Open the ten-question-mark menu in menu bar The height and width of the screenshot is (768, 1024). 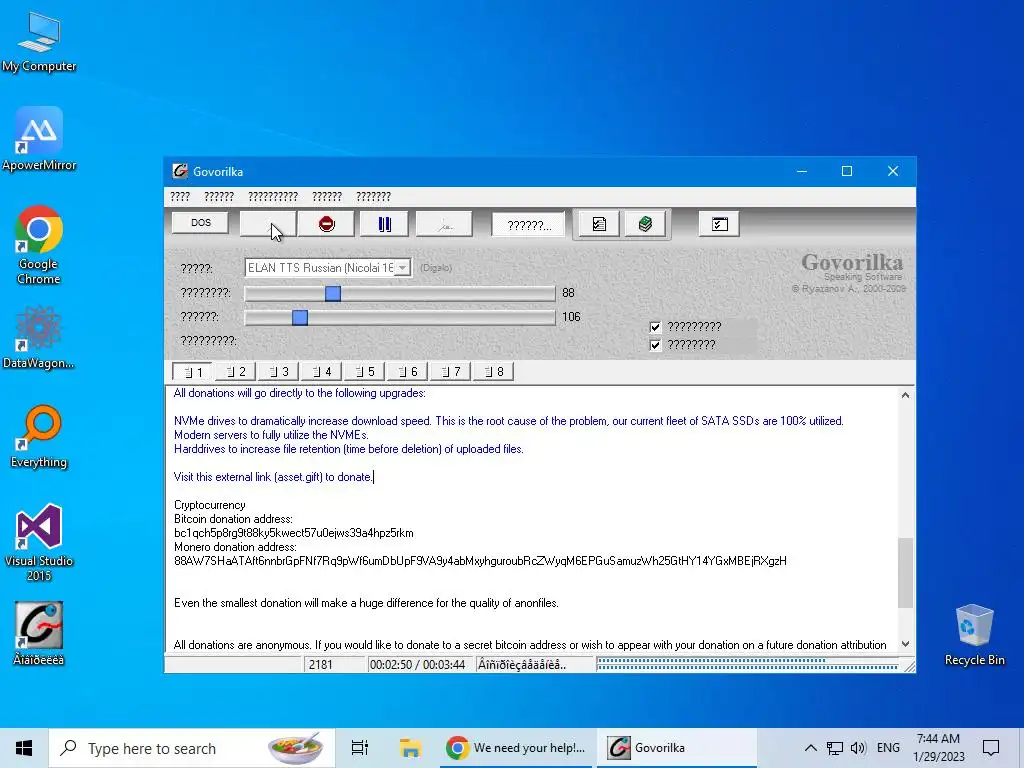tap(273, 197)
